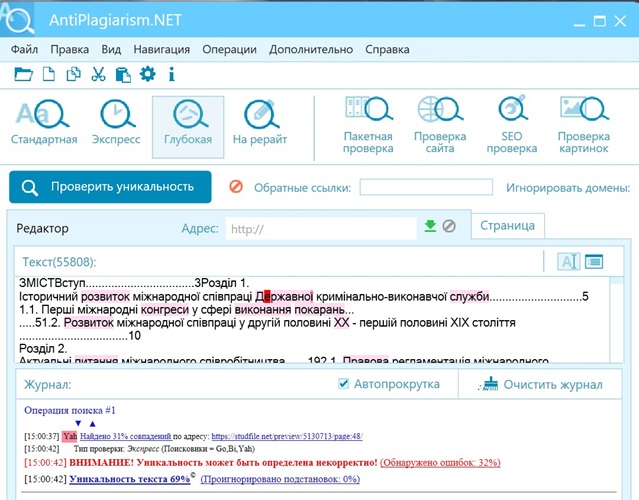Image resolution: width=639 pixels, height=500 pixels.
Task: Paste text with the clipboard icon
Action: (x=123, y=75)
